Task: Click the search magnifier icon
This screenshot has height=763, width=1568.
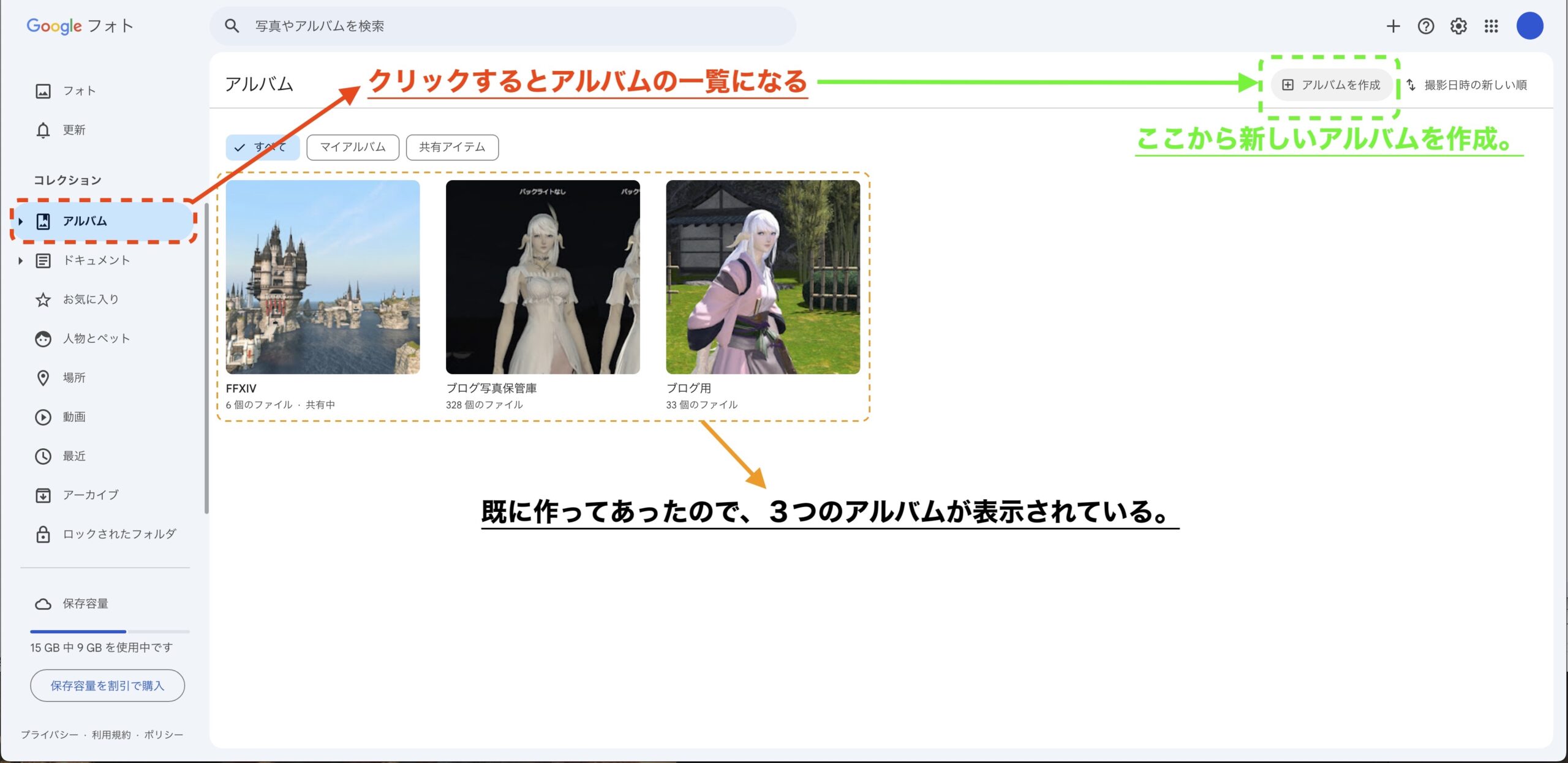Action: (232, 26)
